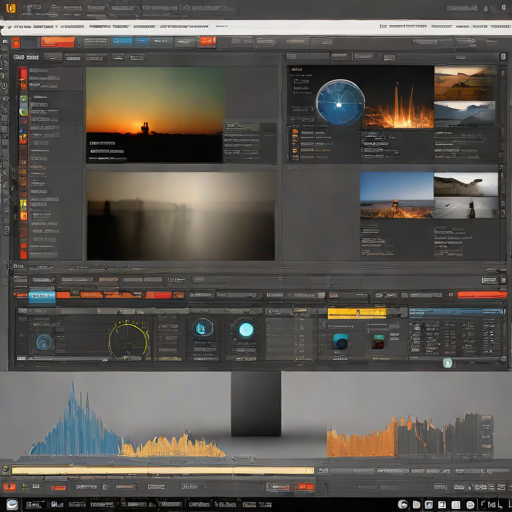Click the orange square icon below the logo
This screenshot has width=512, height=512.
click(16, 42)
